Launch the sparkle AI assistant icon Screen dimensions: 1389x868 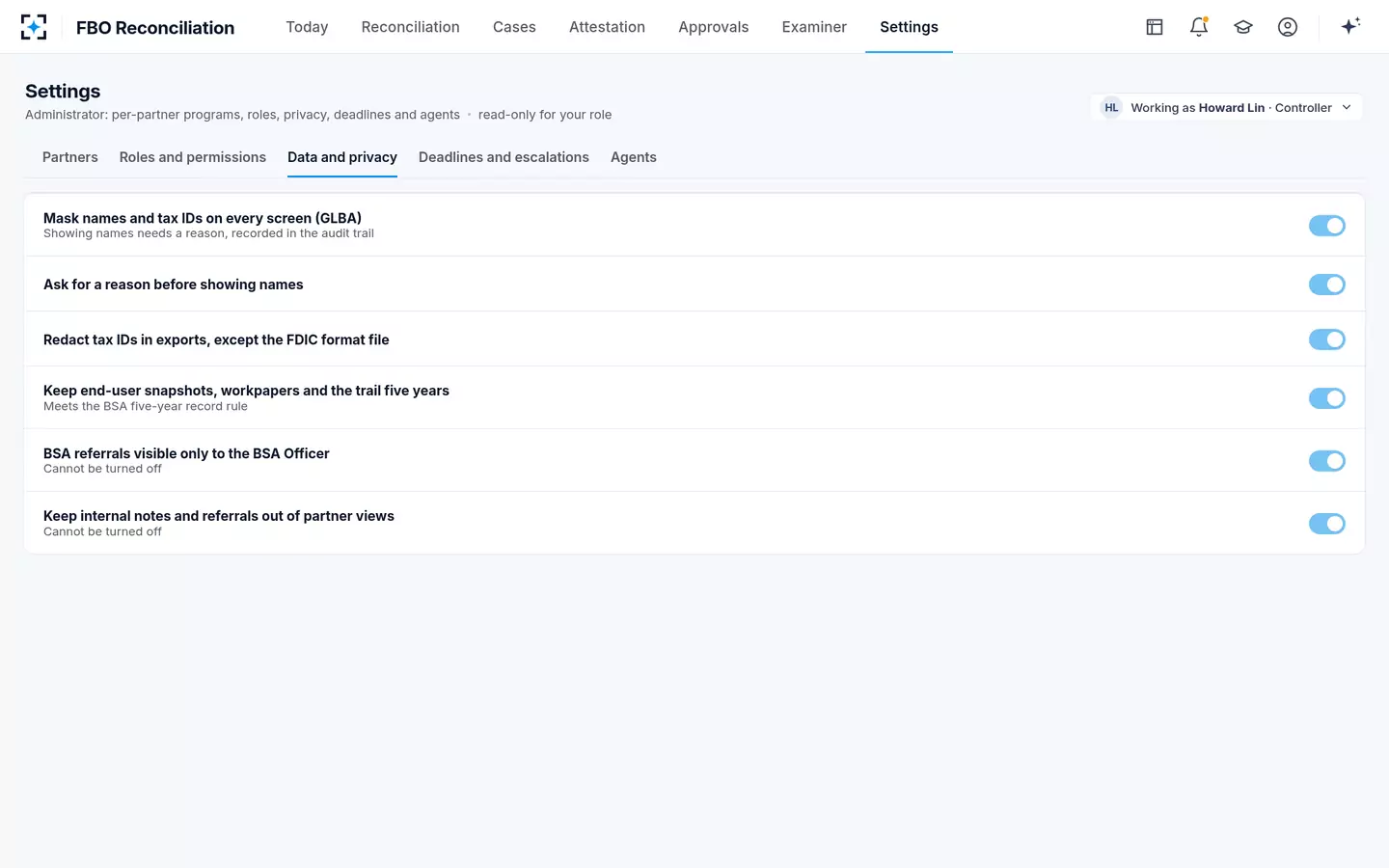tap(1350, 26)
